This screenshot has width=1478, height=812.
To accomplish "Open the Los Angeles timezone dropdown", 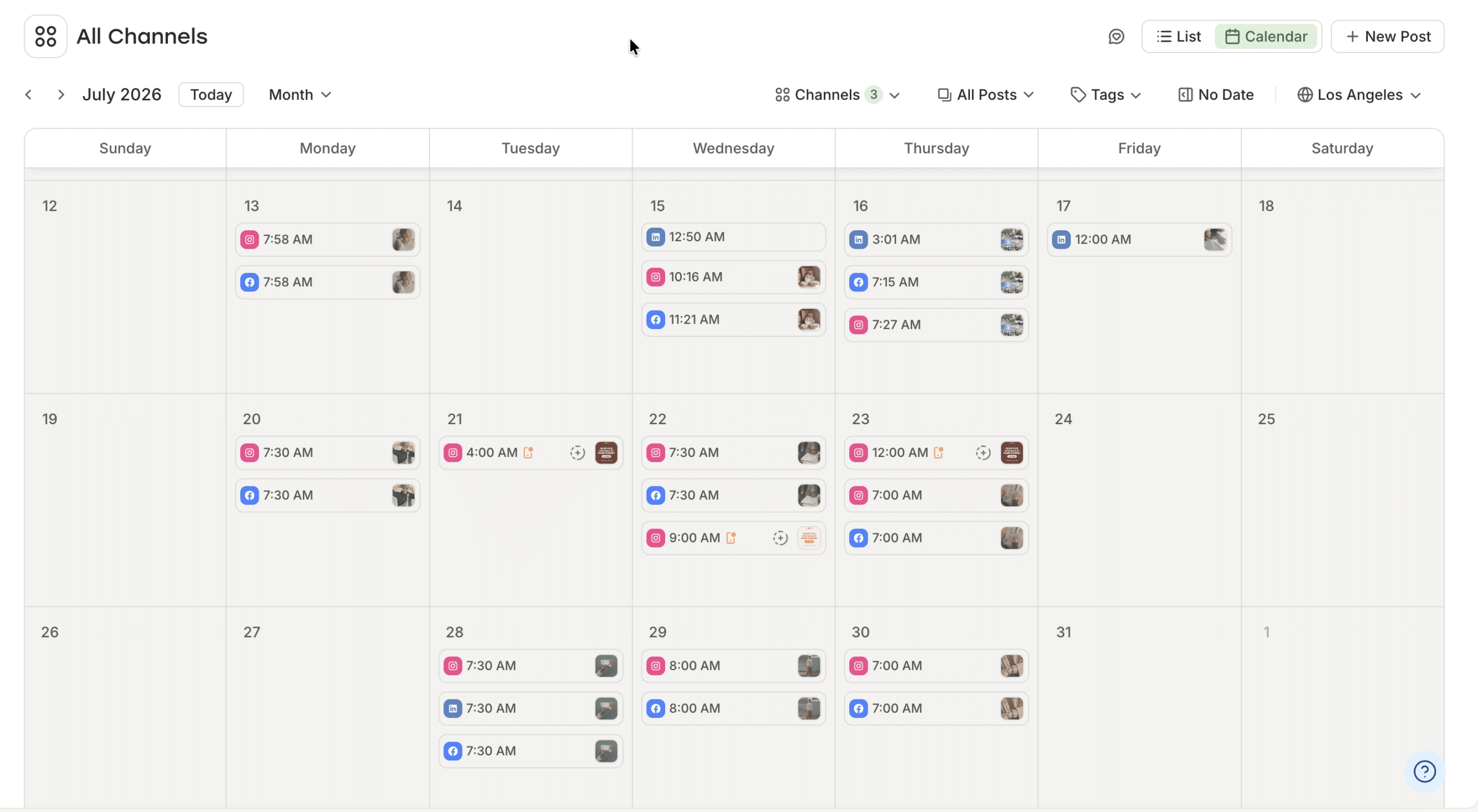I will point(1358,95).
